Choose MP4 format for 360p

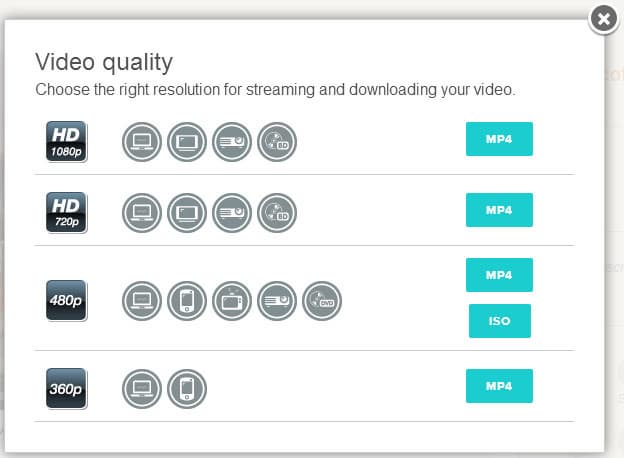tap(499, 386)
